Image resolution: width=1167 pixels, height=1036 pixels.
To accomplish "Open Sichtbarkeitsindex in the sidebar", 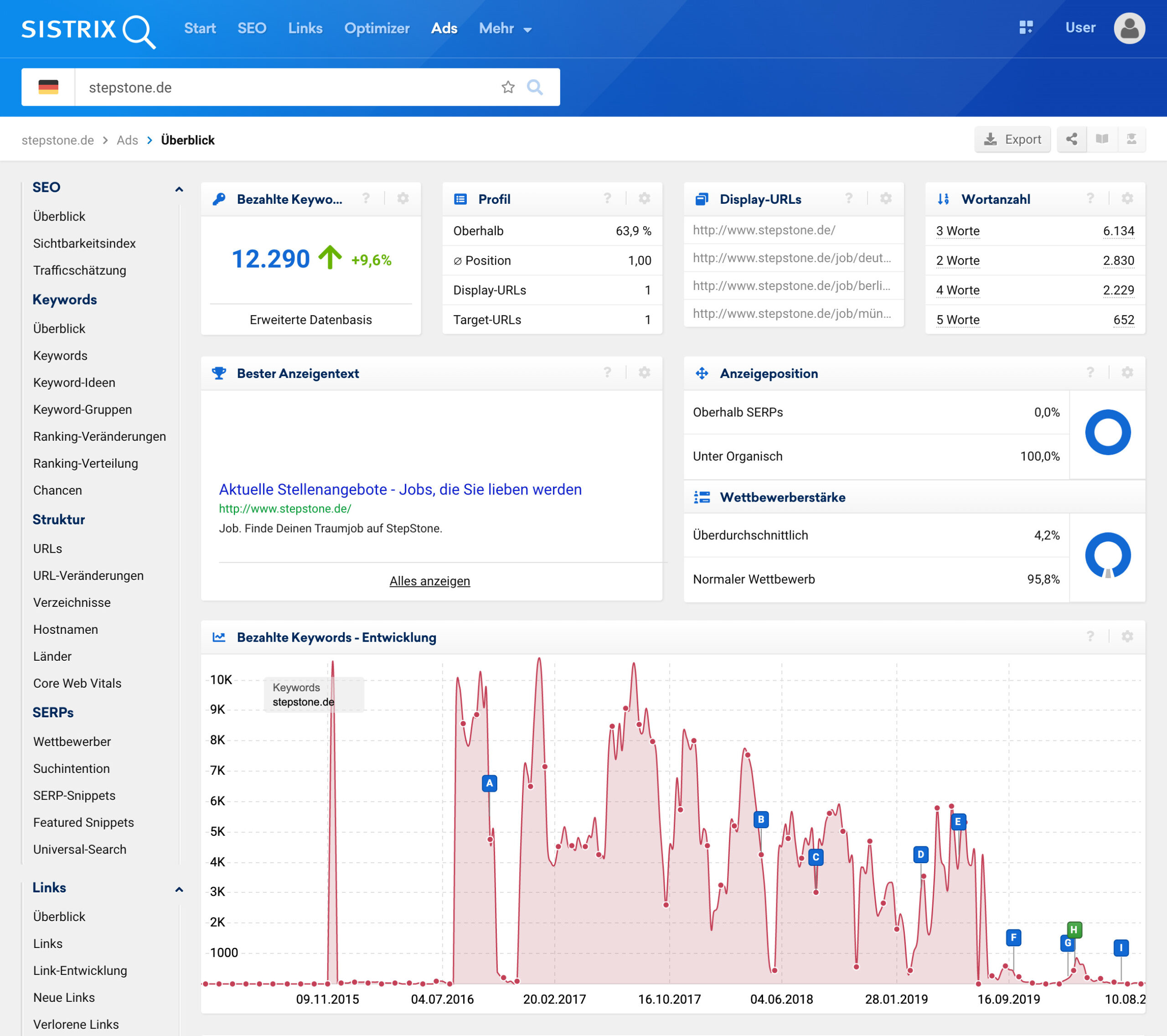I will 84,243.
